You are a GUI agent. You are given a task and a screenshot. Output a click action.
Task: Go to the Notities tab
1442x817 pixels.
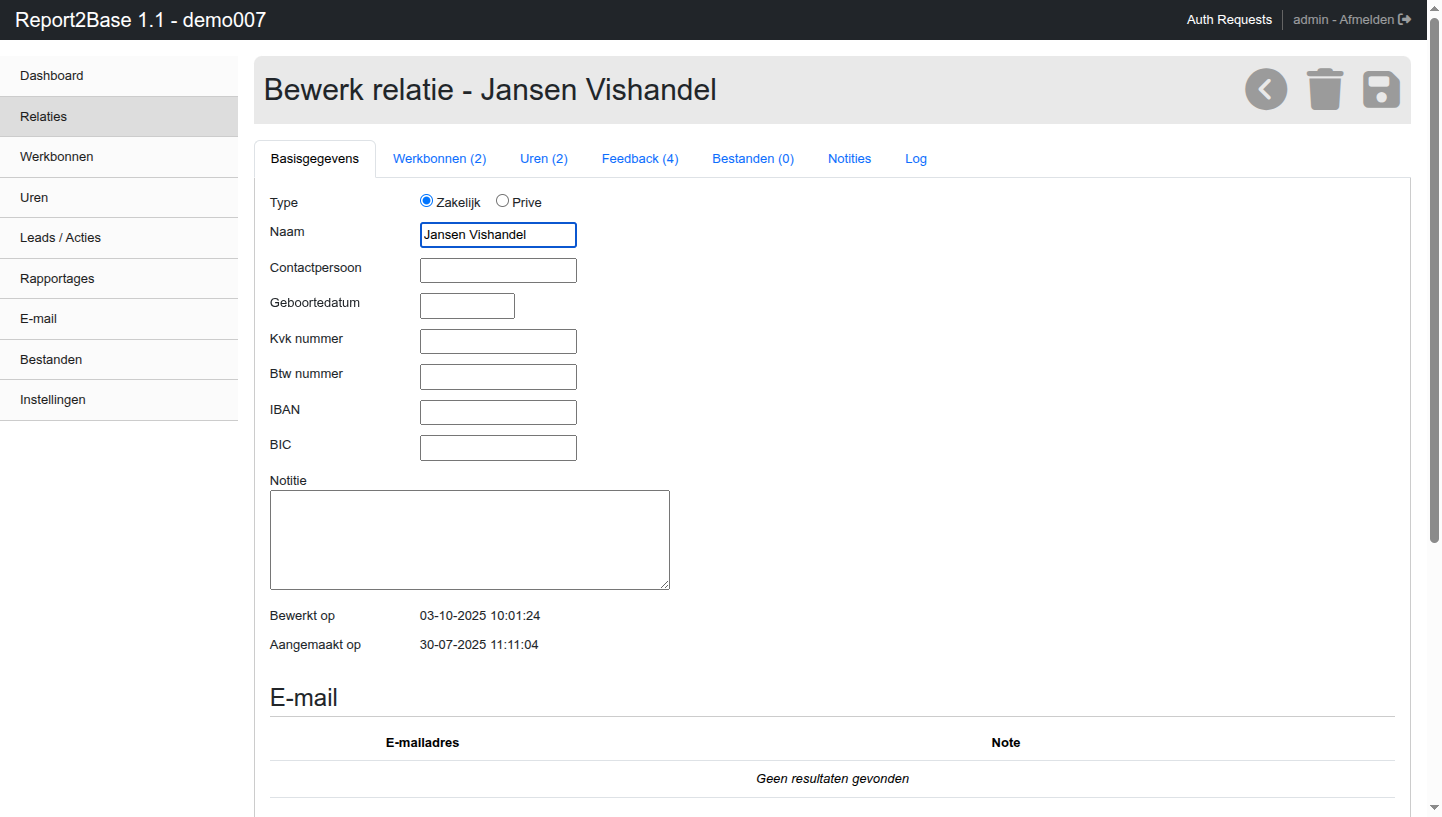849,159
